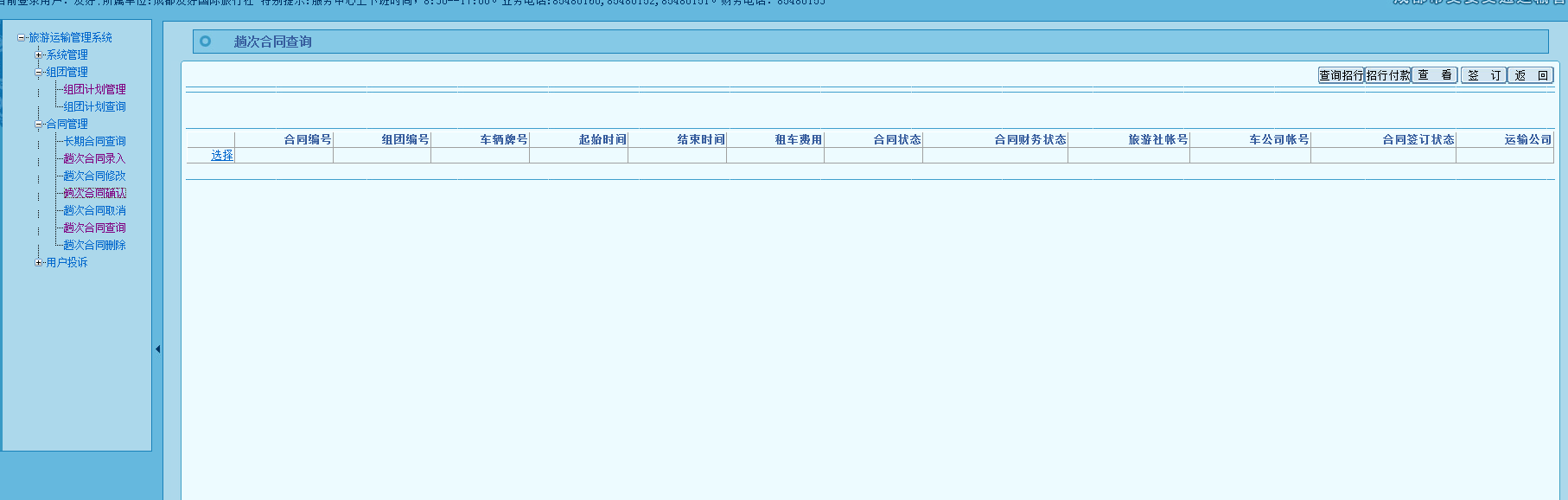Expand the 用户投诉 tree node
Image resolution: width=1568 pixels, height=500 pixels.
(x=38, y=262)
